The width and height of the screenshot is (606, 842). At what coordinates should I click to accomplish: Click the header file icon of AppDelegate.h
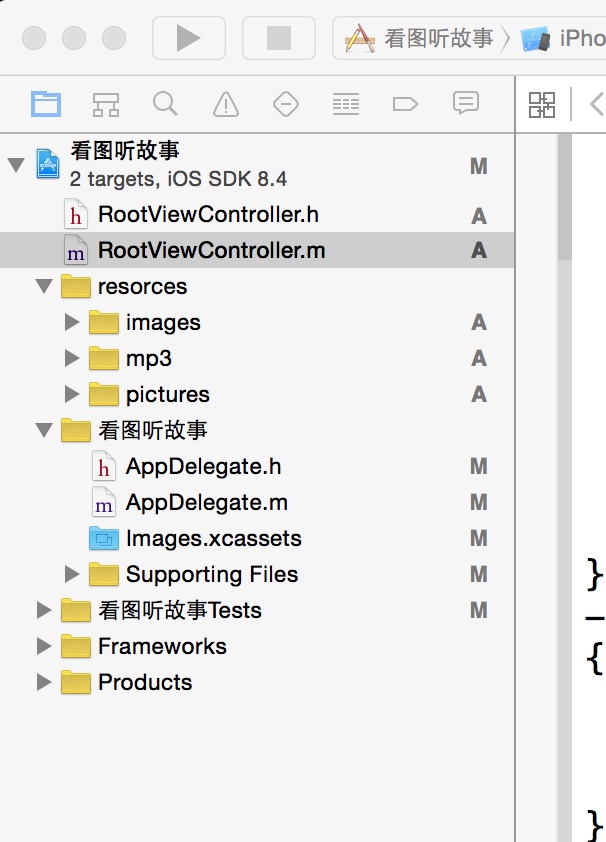(x=104, y=466)
